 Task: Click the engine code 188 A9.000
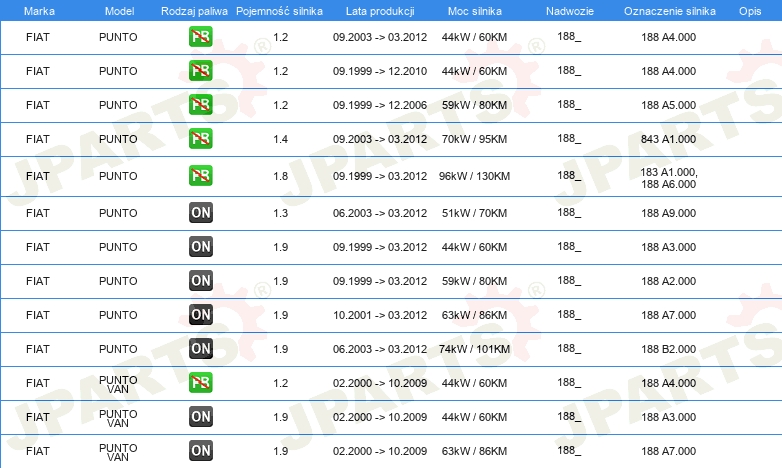click(668, 213)
